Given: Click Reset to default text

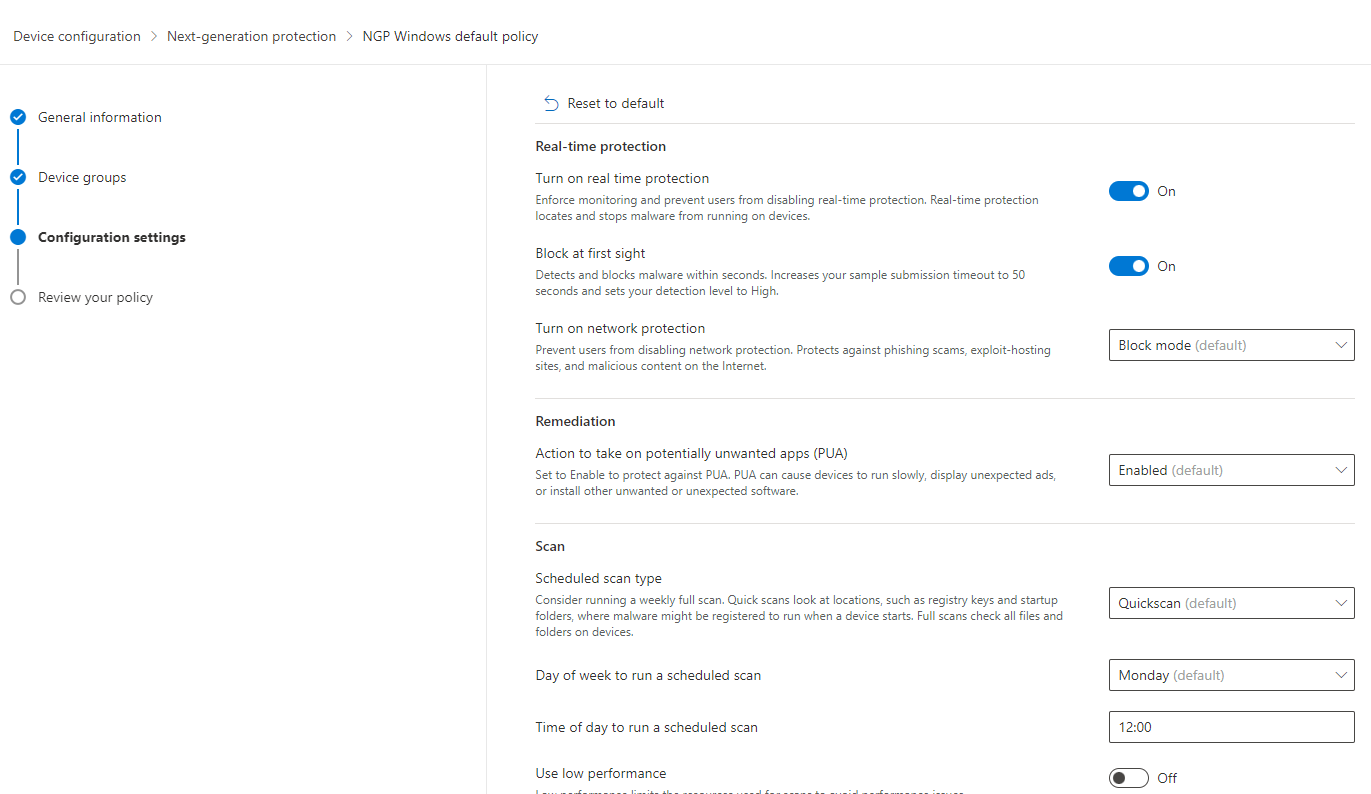Looking at the screenshot, I should tap(616, 104).
